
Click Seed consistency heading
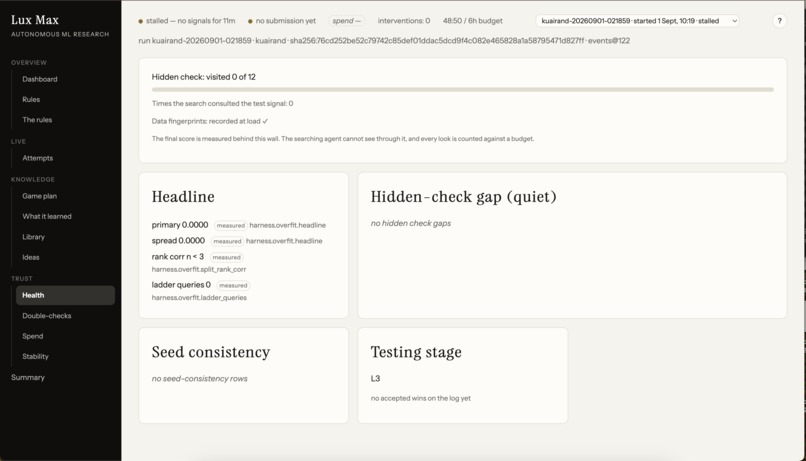click(211, 352)
